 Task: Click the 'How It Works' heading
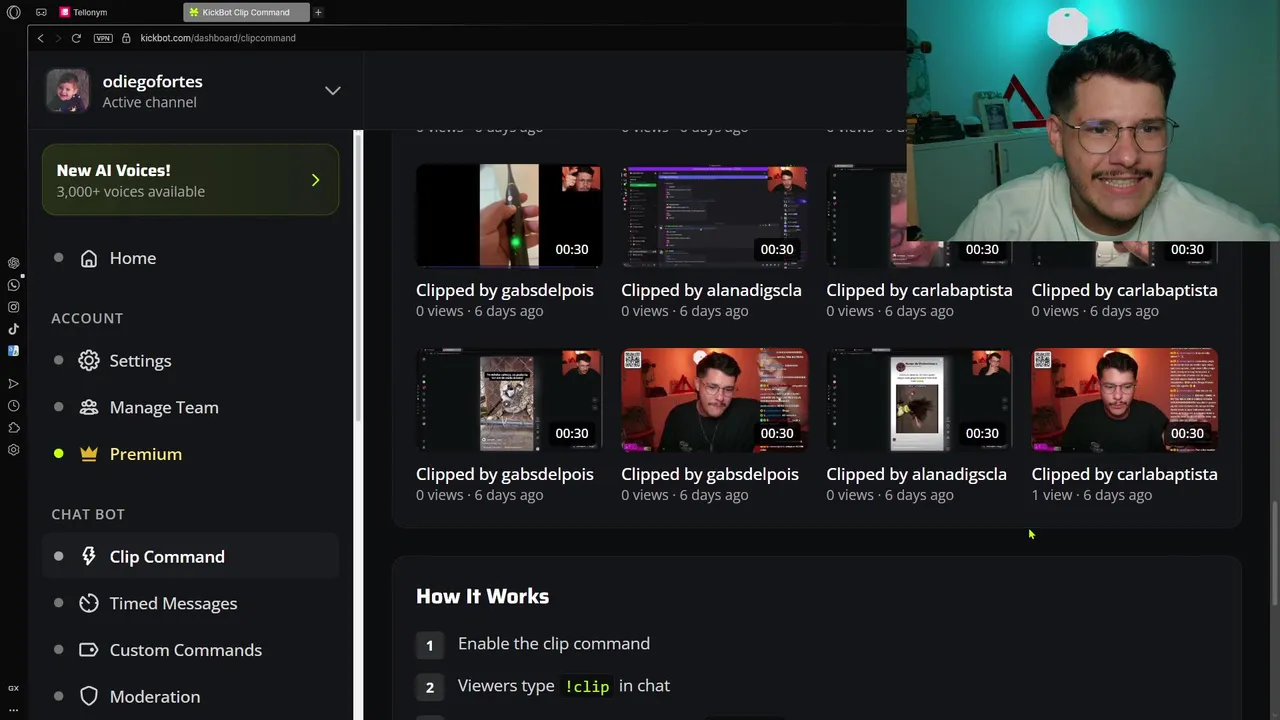tap(482, 596)
